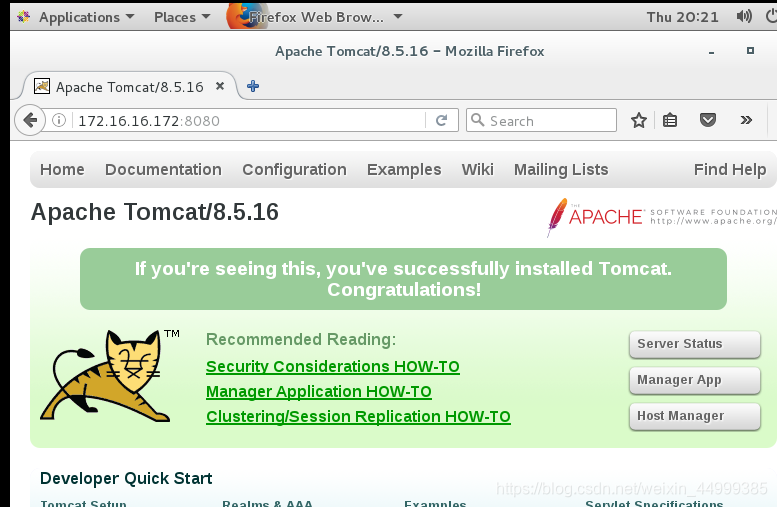Click the Manager App button
Viewport: 777px width, 507px height.
(x=695, y=380)
